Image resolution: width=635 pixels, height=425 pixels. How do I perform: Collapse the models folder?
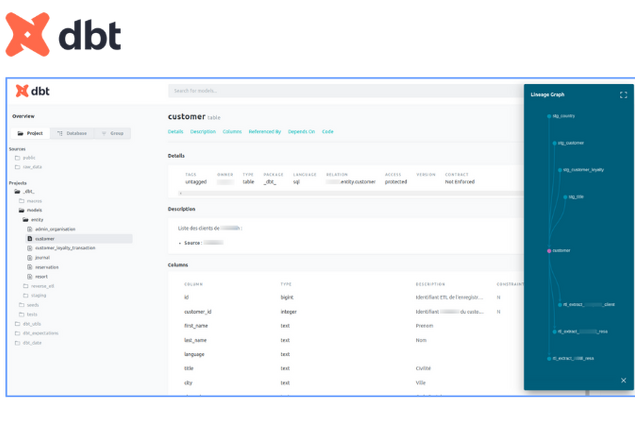click(33, 210)
